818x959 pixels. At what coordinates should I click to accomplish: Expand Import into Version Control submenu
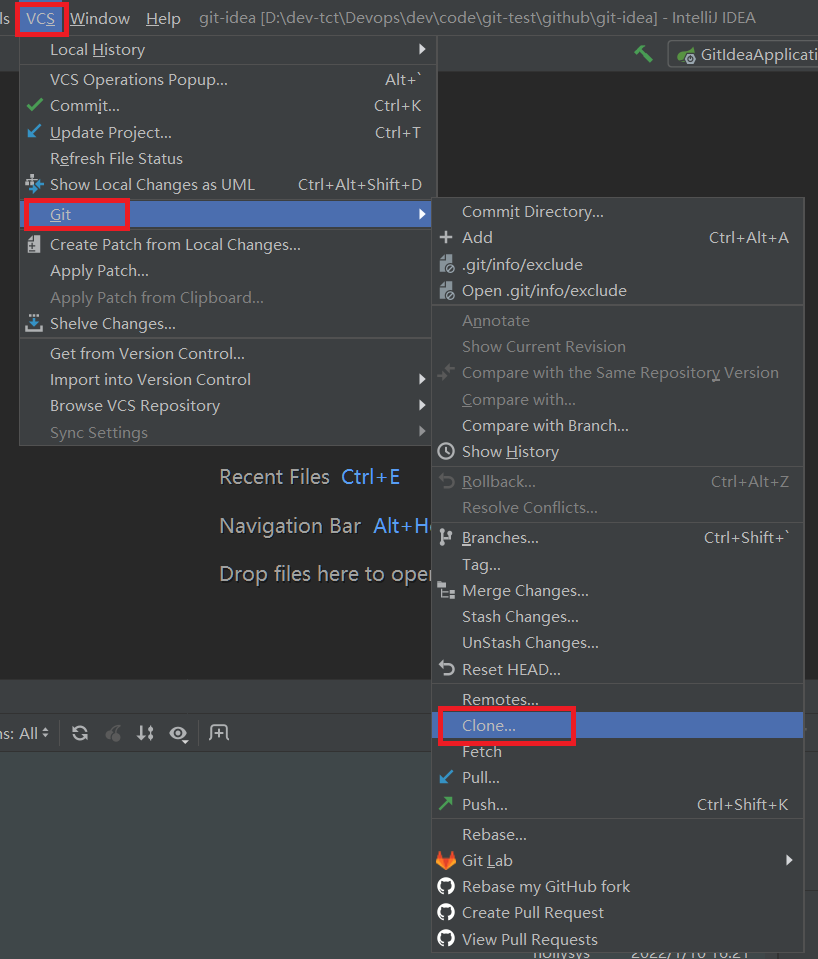226,380
